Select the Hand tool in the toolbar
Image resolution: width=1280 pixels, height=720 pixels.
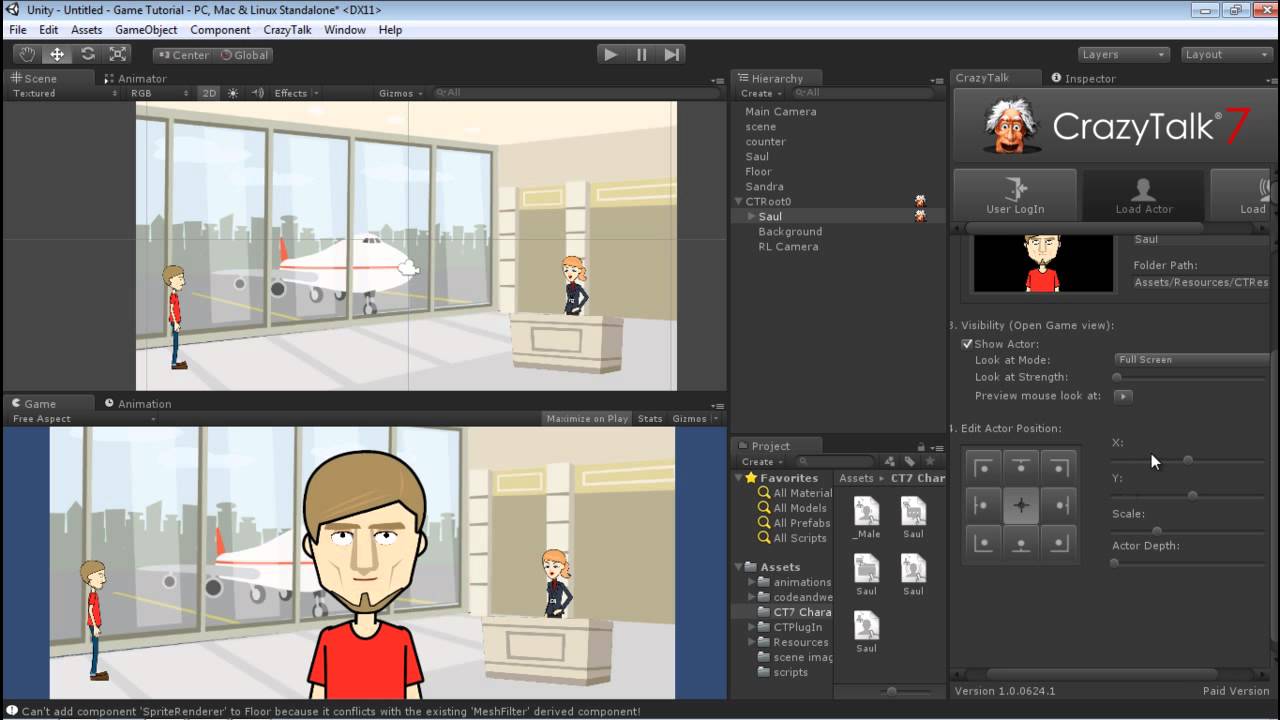pos(27,55)
